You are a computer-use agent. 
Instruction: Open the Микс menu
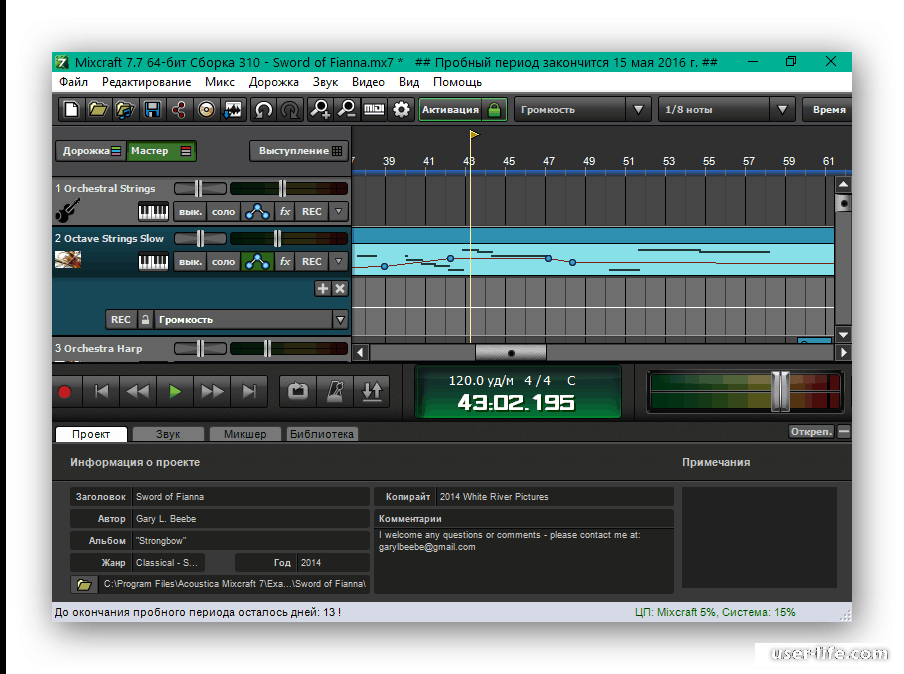point(220,82)
